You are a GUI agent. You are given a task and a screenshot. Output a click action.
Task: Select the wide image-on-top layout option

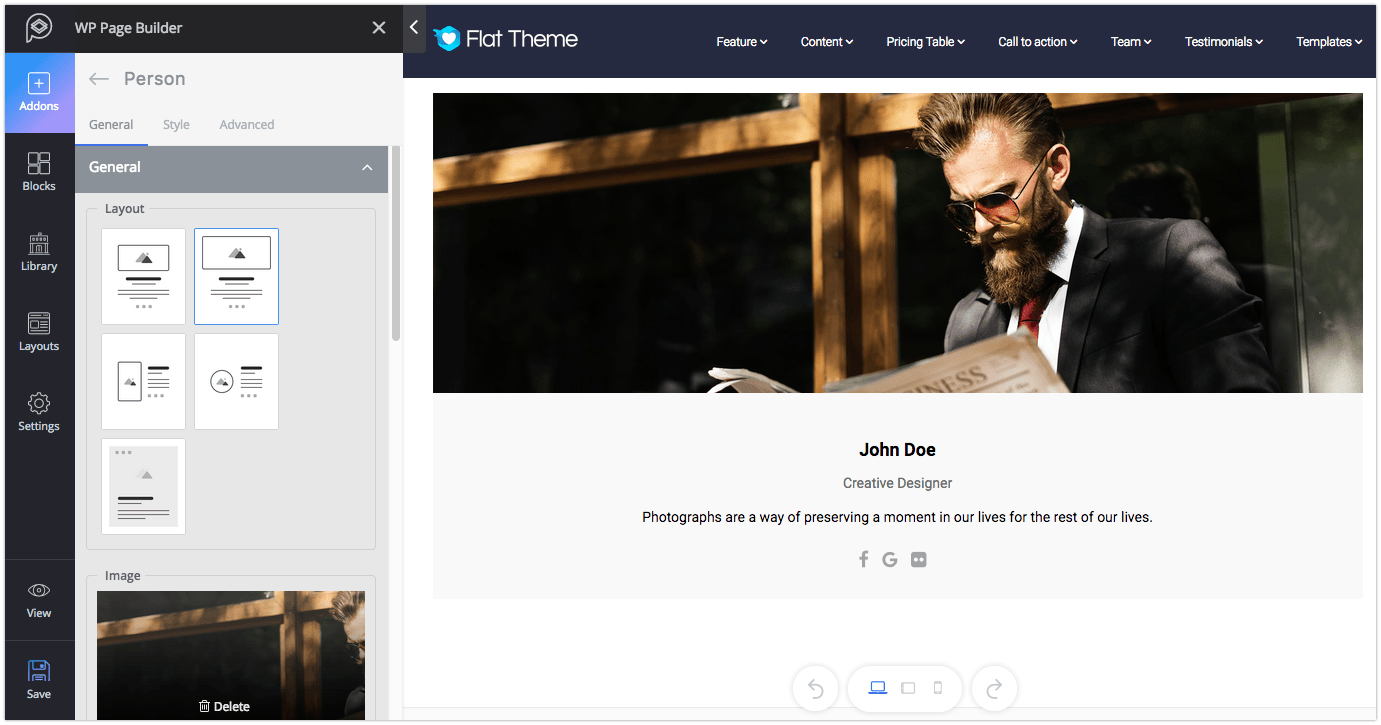click(x=236, y=276)
